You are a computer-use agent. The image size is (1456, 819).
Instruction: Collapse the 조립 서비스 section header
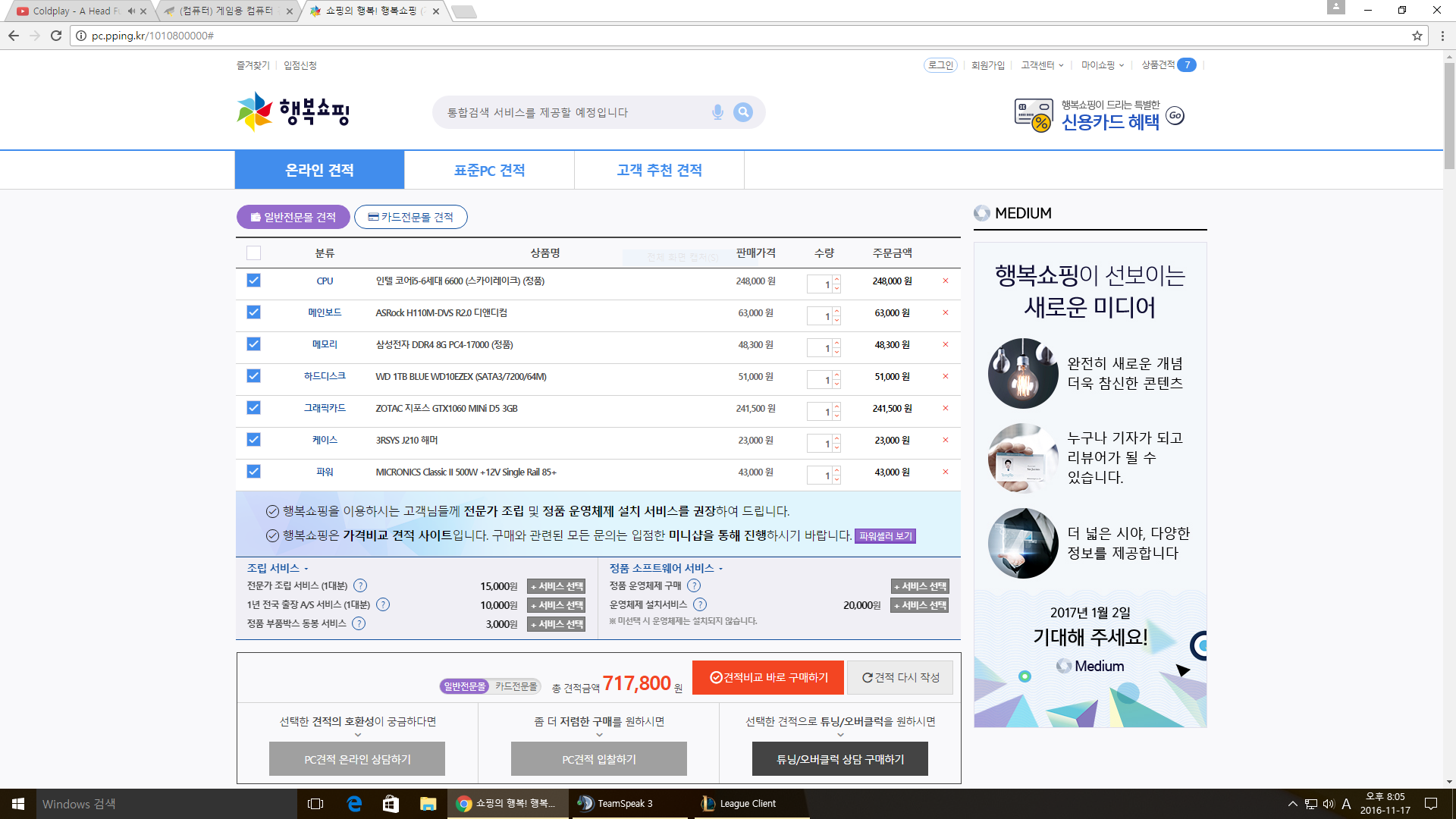coord(278,568)
